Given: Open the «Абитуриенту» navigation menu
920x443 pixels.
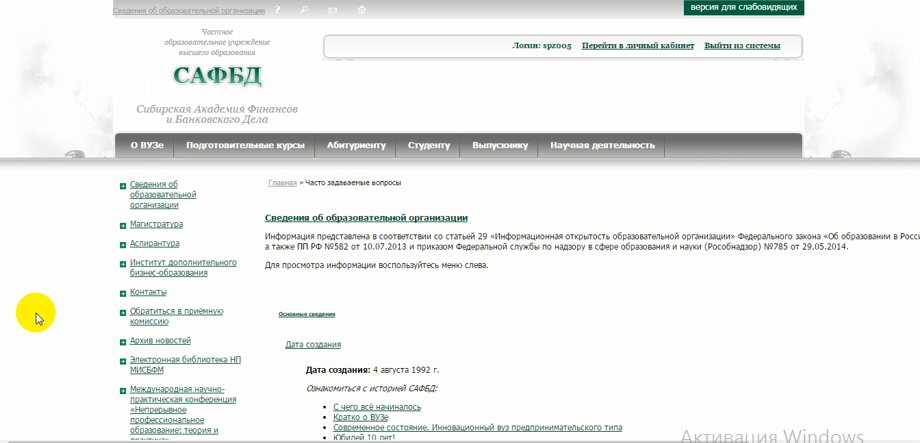Looking at the screenshot, I should [x=356, y=145].
